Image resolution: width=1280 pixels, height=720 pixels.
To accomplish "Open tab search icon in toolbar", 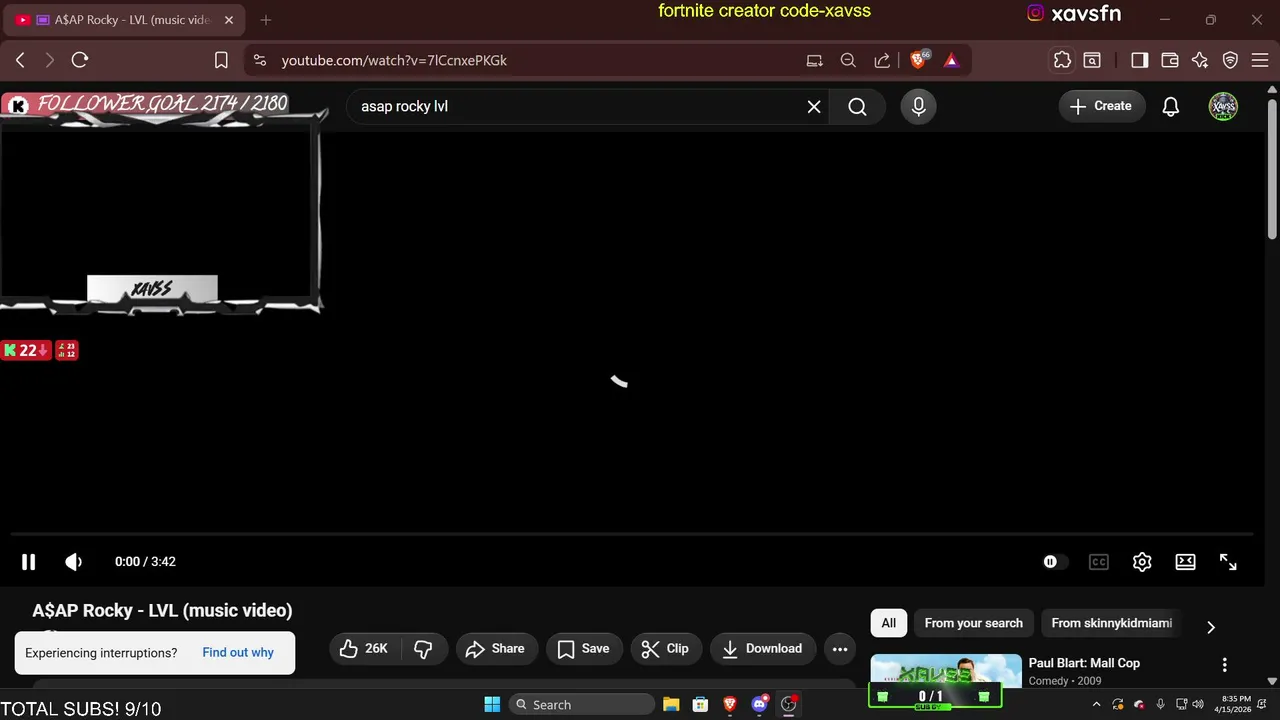I will tap(1092, 60).
